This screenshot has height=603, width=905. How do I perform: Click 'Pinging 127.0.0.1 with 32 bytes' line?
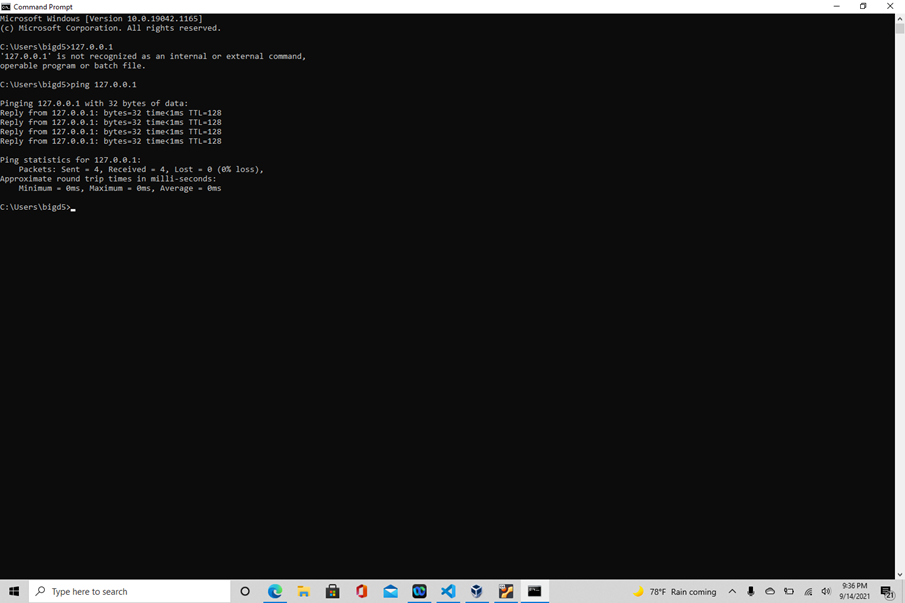[x=94, y=104]
